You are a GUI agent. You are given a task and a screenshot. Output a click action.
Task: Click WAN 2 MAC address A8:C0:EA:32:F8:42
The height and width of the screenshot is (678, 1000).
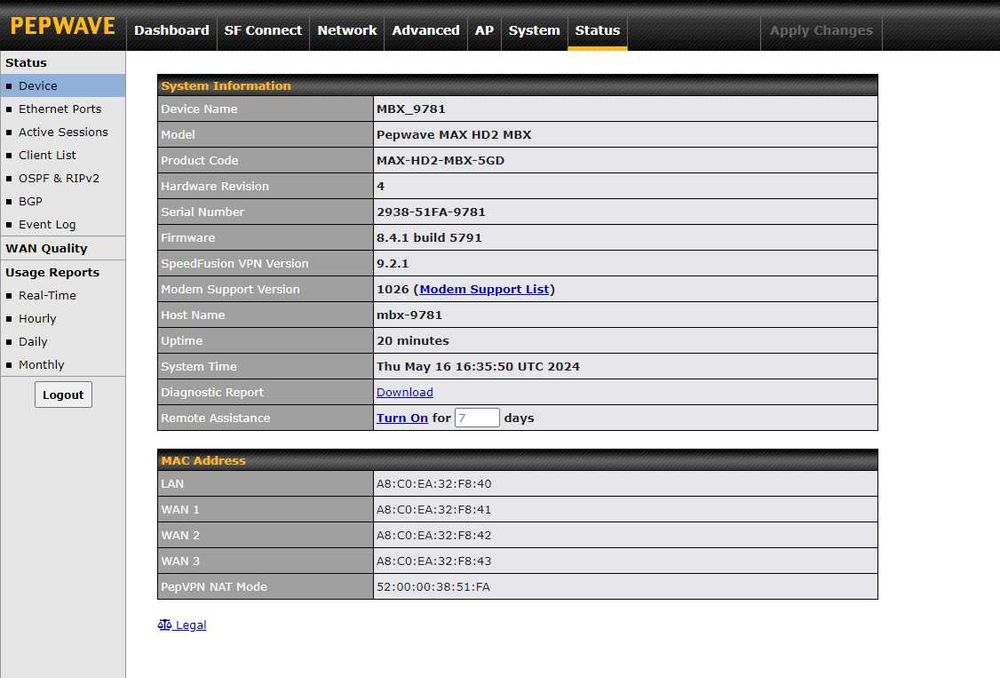(x=434, y=535)
